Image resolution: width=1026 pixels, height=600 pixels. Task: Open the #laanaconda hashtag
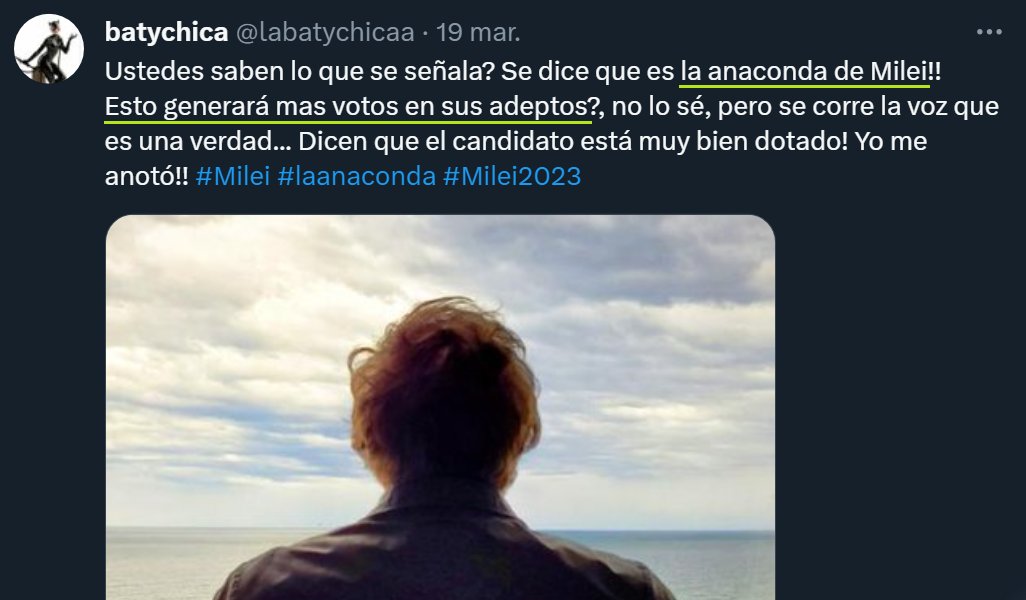(x=357, y=176)
